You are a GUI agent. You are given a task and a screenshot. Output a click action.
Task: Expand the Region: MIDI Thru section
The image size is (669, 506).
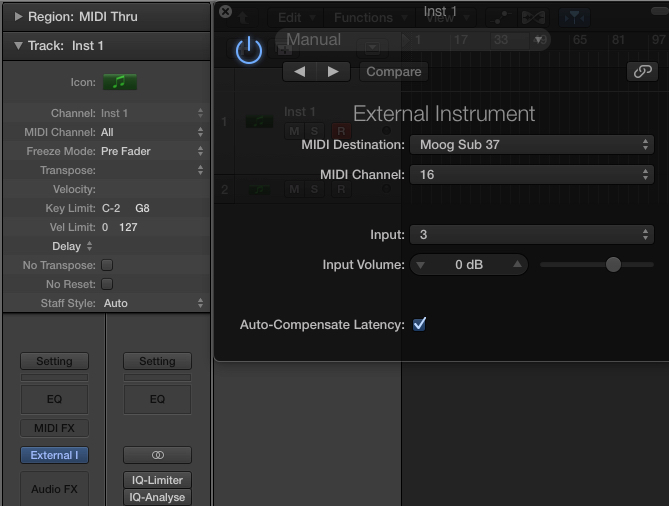click(18, 17)
